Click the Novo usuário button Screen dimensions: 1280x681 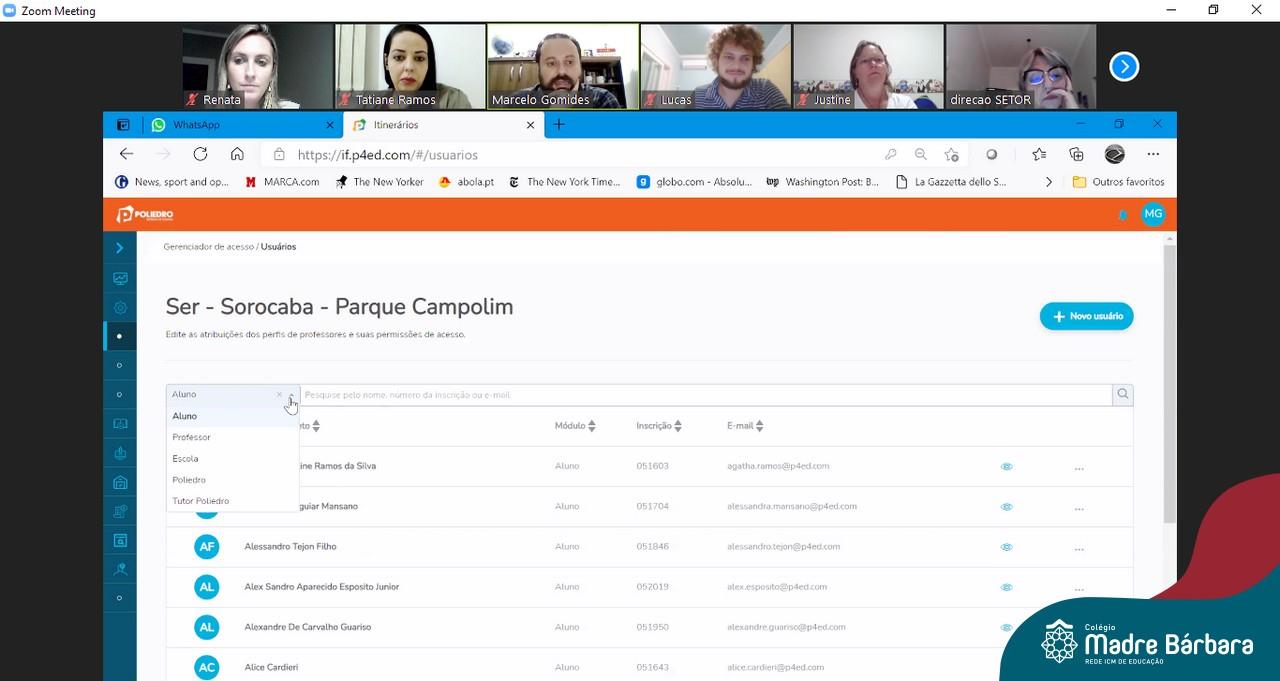1086,316
